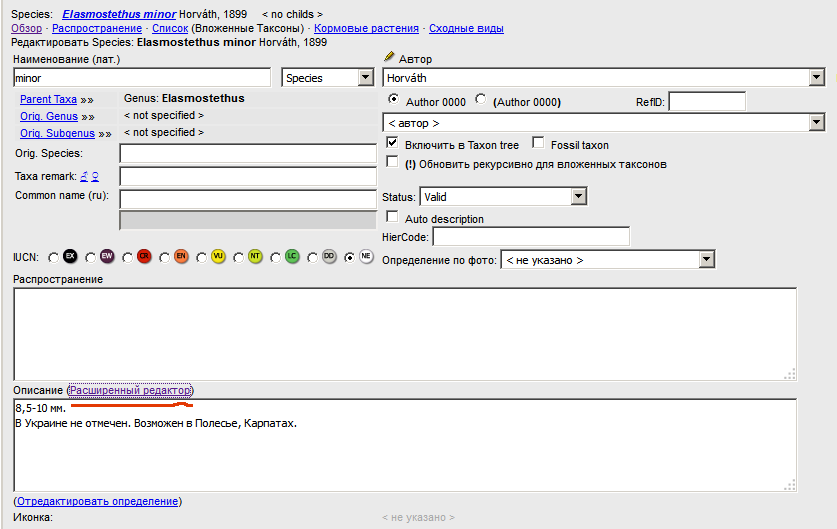This screenshot has height=529, width=837.
Task: Uncheck Включить в Taxon tree
Action: click(x=393, y=144)
